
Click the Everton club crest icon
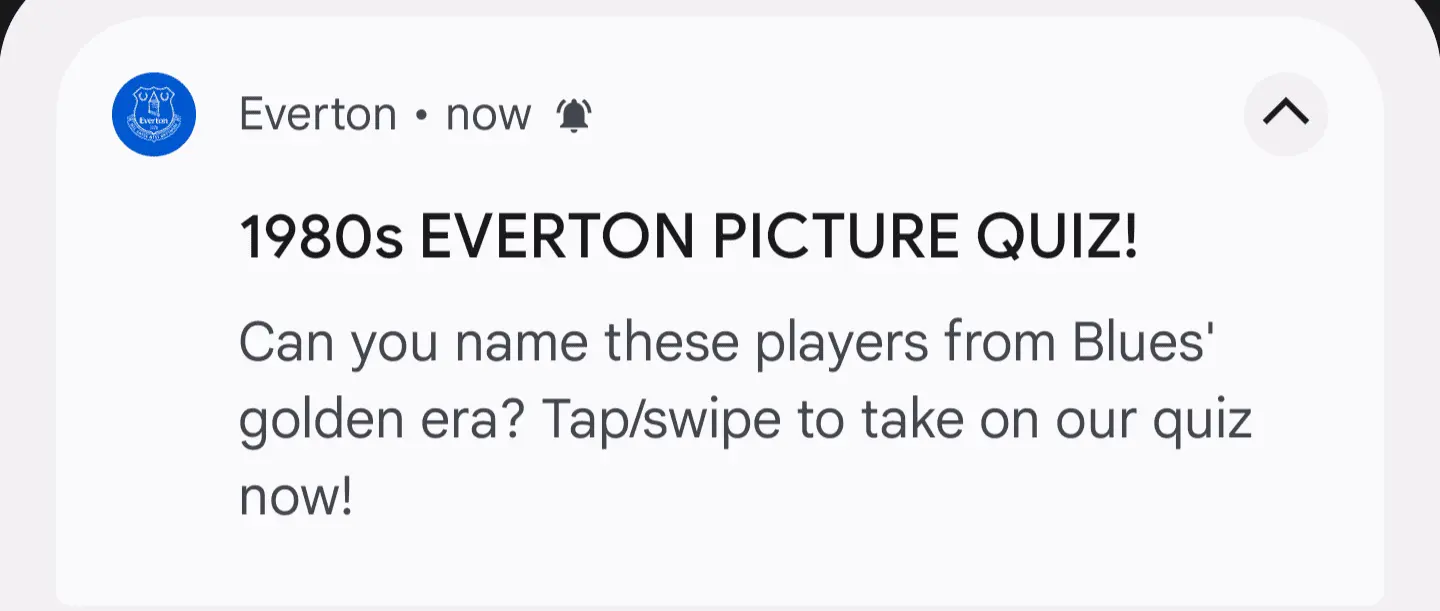coord(154,115)
